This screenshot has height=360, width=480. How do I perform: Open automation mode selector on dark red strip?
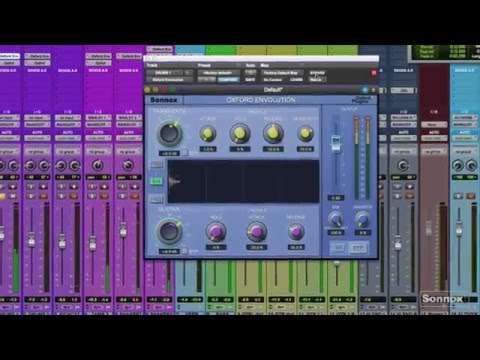click(434, 138)
